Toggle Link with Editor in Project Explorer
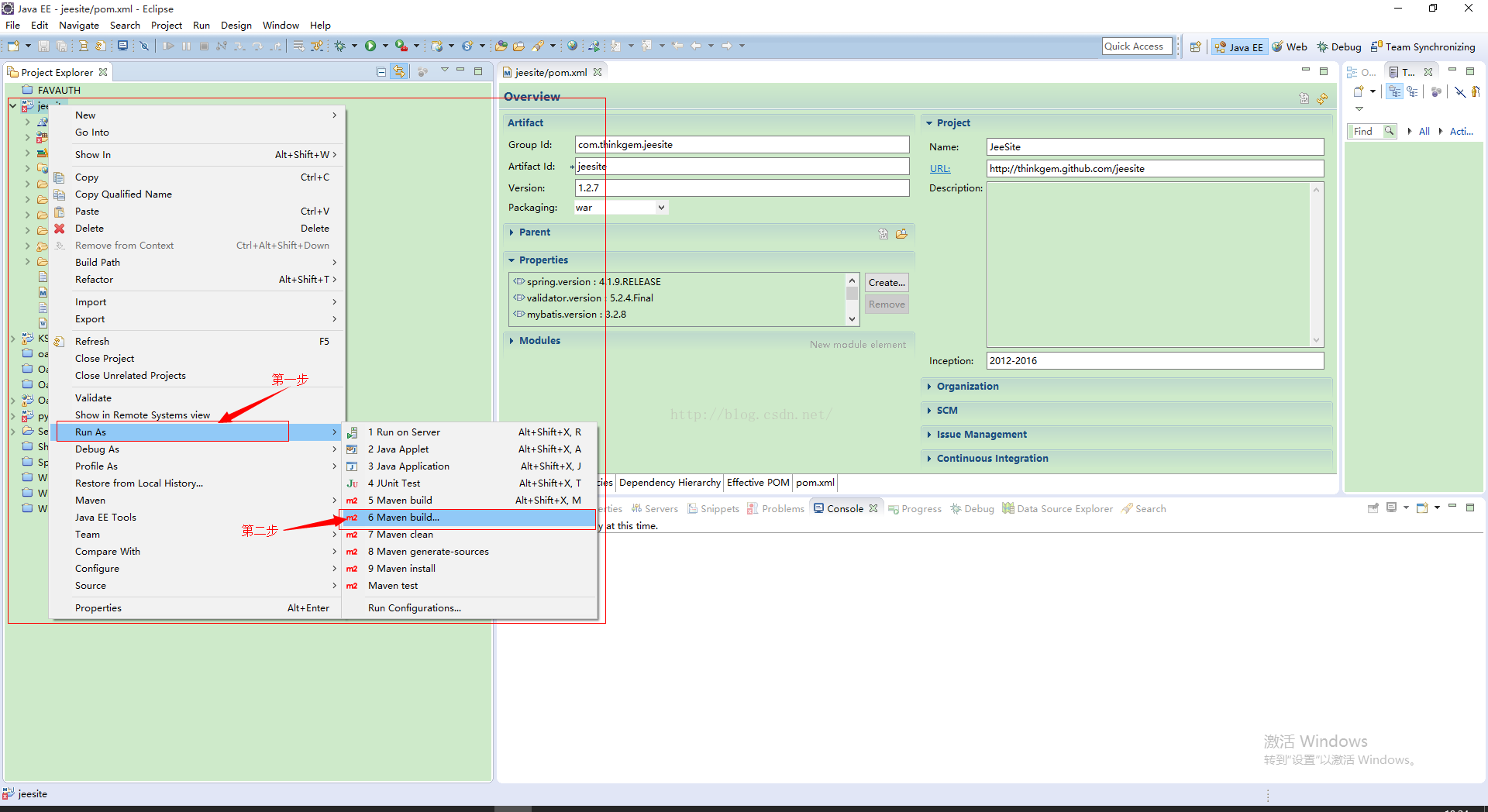 (x=399, y=72)
